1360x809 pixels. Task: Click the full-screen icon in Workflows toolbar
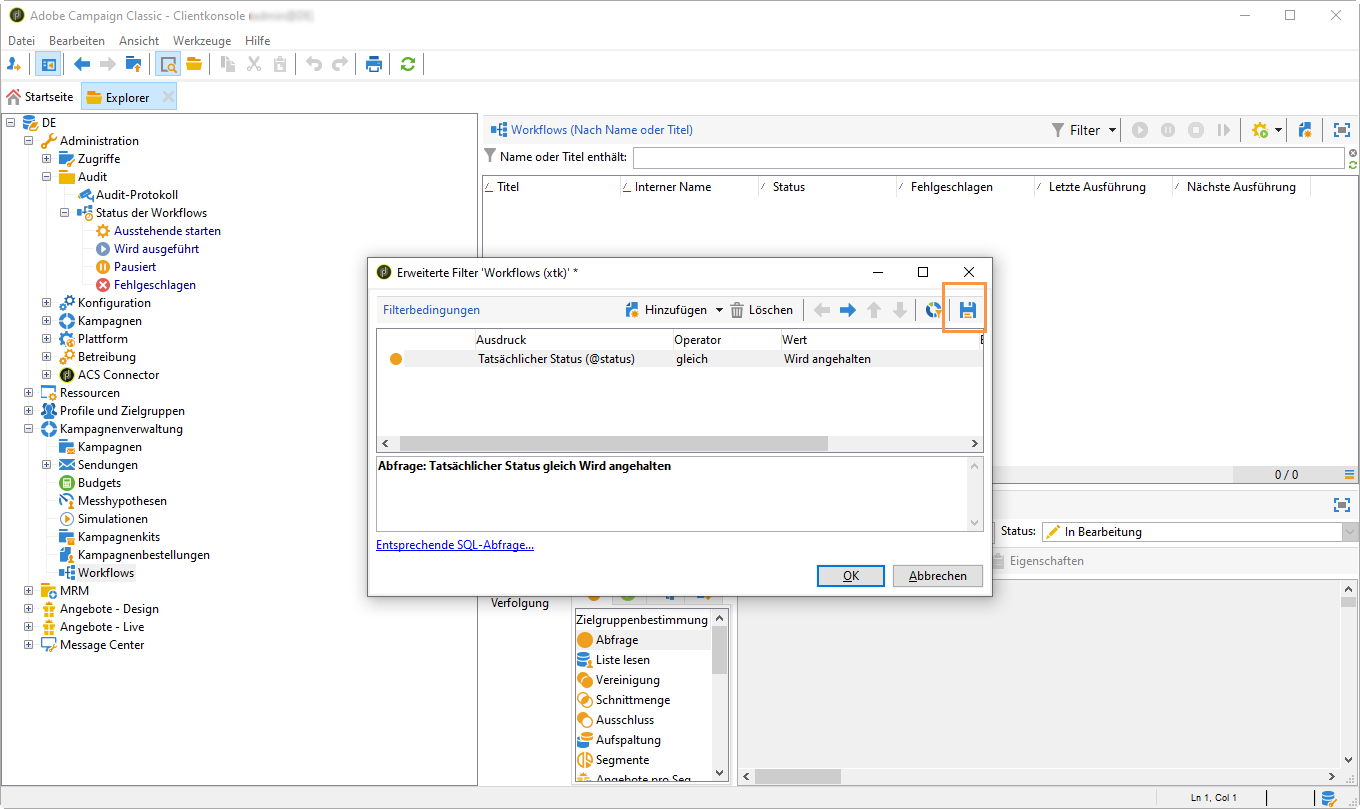(x=1341, y=130)
